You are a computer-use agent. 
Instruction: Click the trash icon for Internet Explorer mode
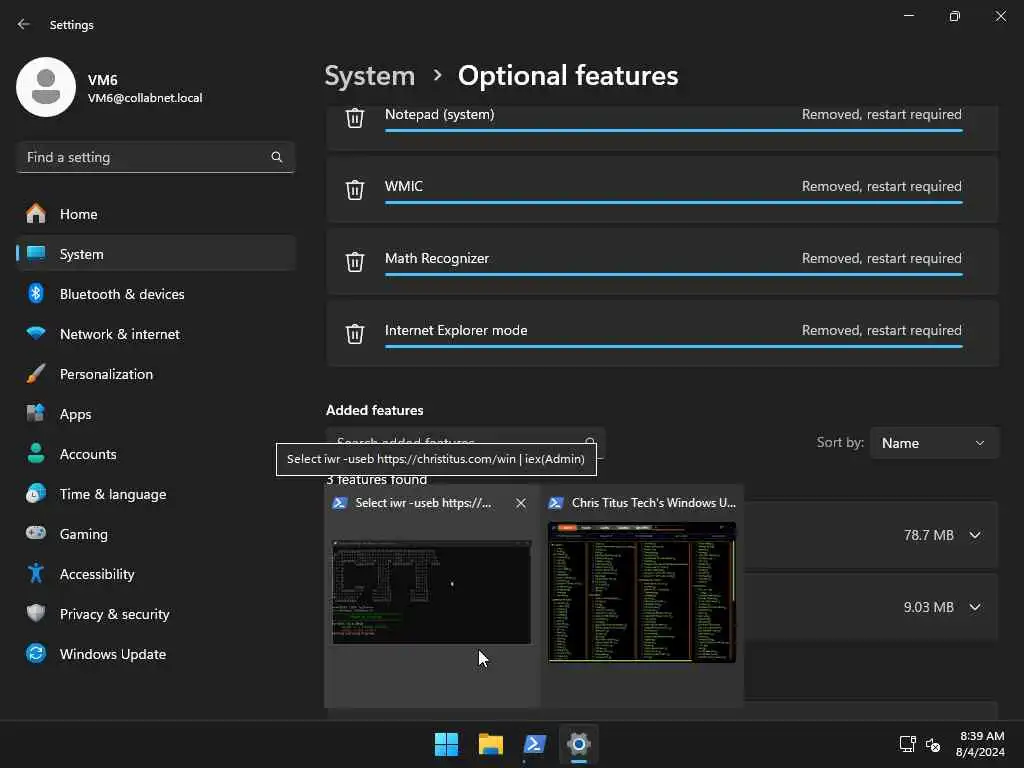(355, 334)
